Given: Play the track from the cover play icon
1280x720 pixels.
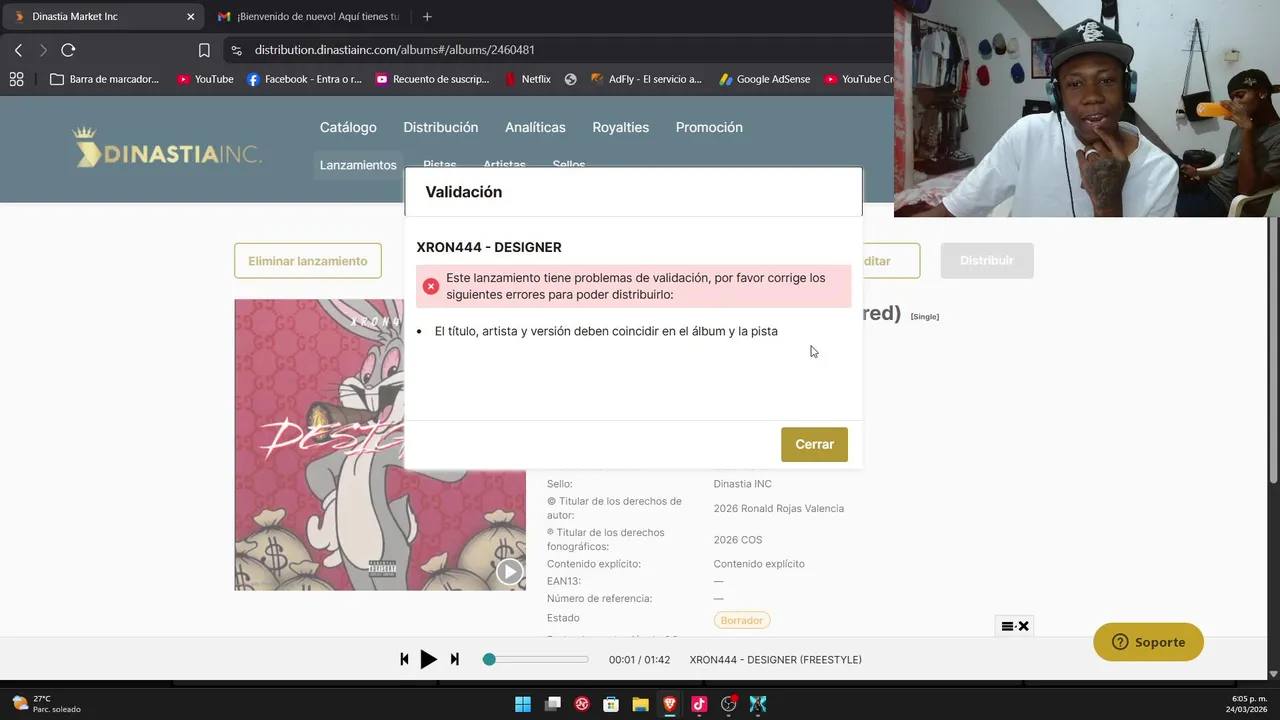Looking at the screenshot, I should pos(510,571).
